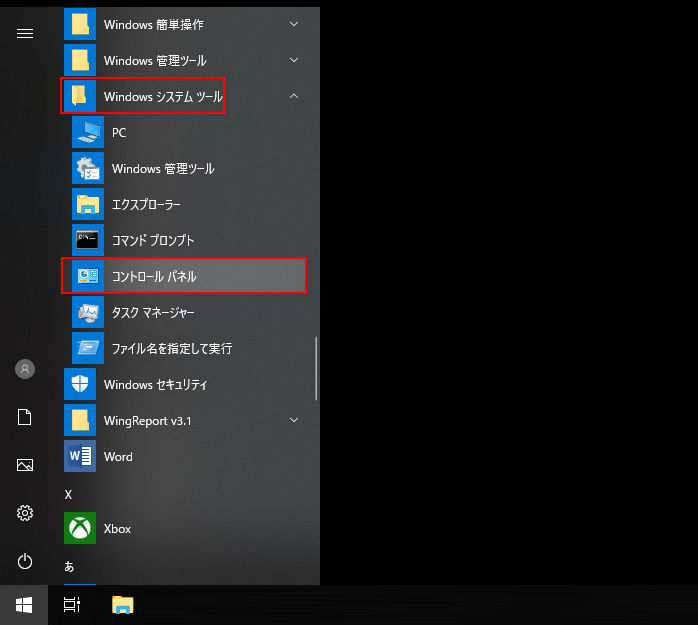Open the Documents icon in sidebar

24,417
